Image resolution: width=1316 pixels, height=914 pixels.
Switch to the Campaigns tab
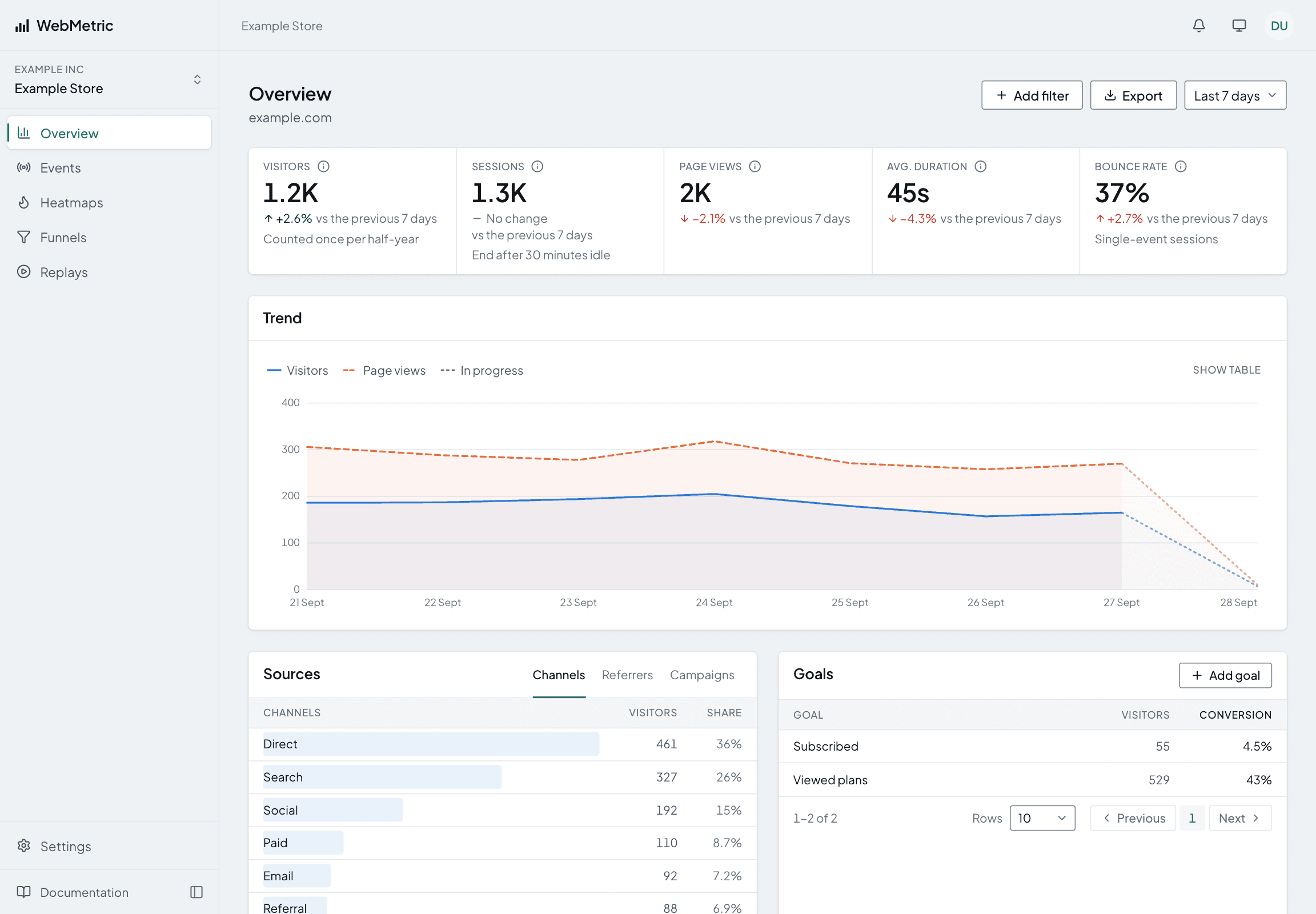pos(701,675)
